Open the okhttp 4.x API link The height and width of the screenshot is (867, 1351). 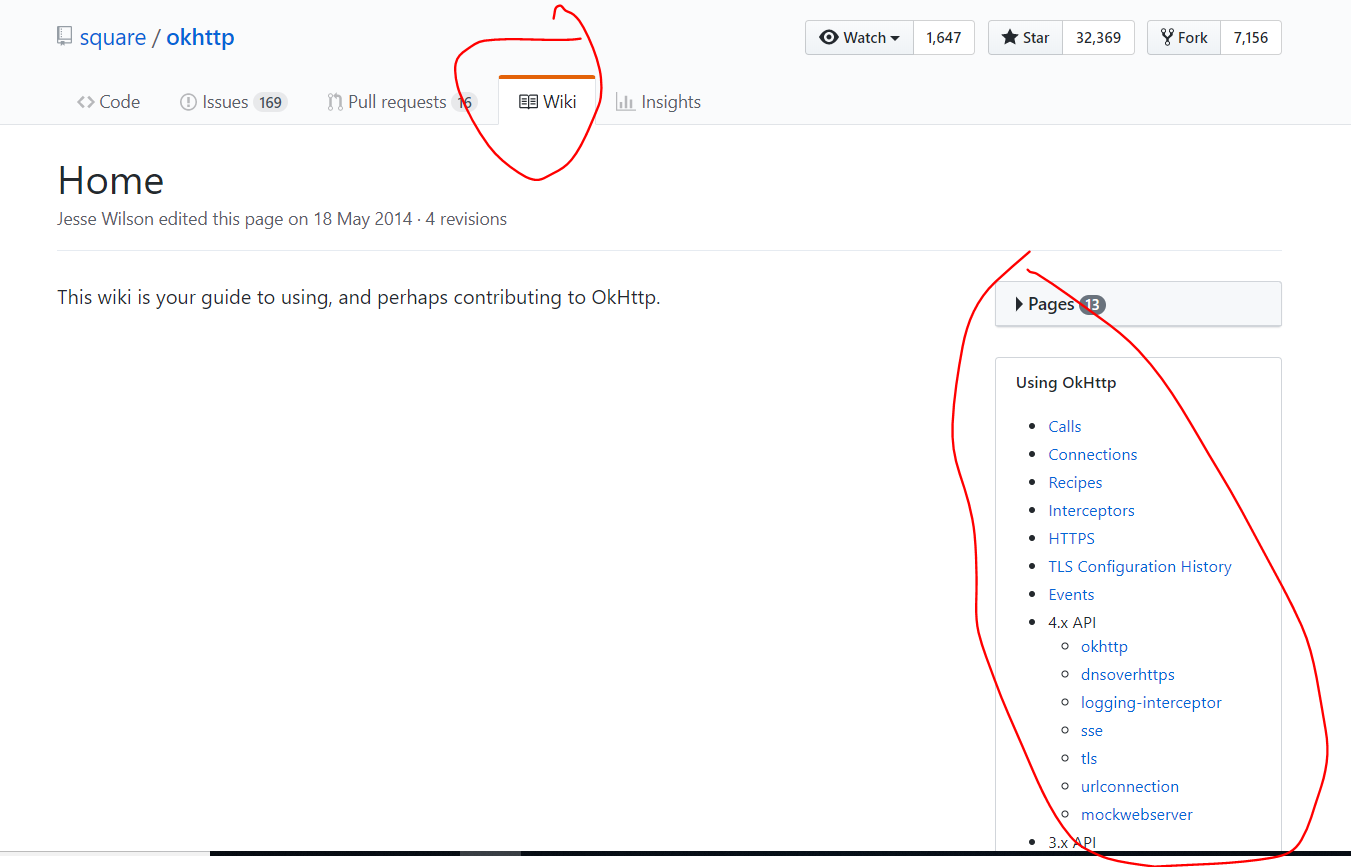(x=1104, y=646)
